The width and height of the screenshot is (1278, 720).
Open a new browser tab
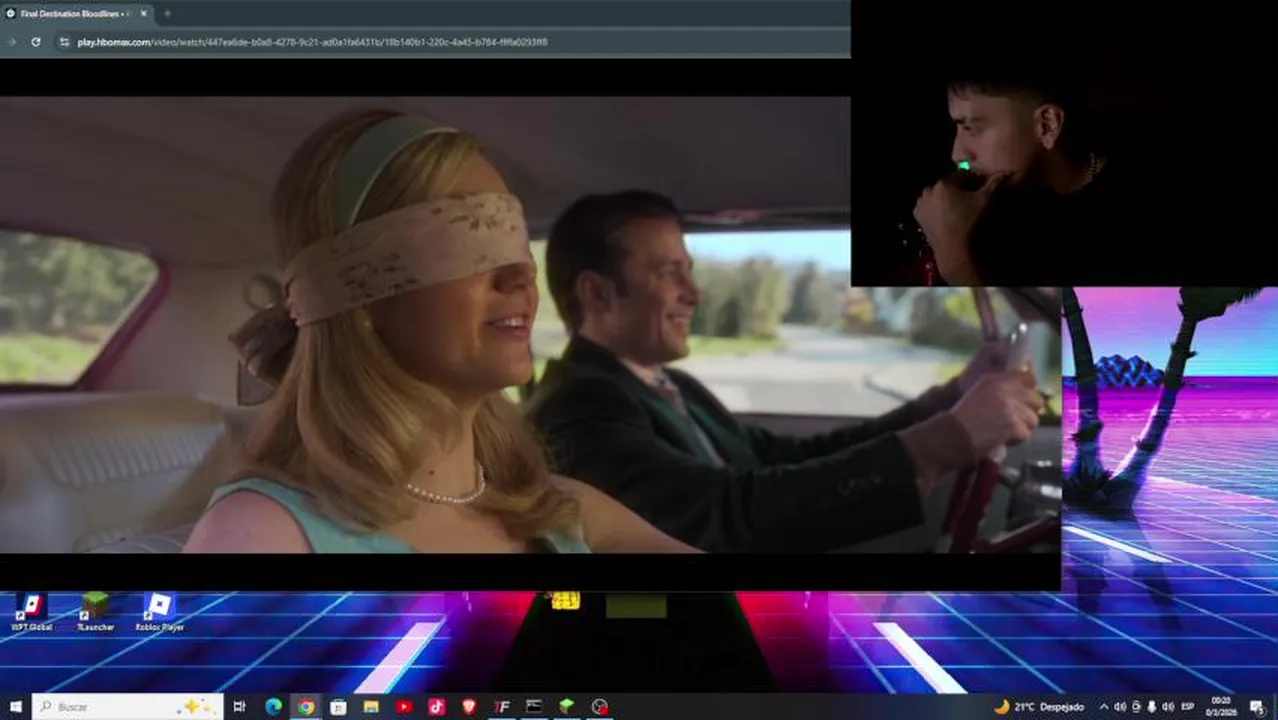tap(166, 13)
